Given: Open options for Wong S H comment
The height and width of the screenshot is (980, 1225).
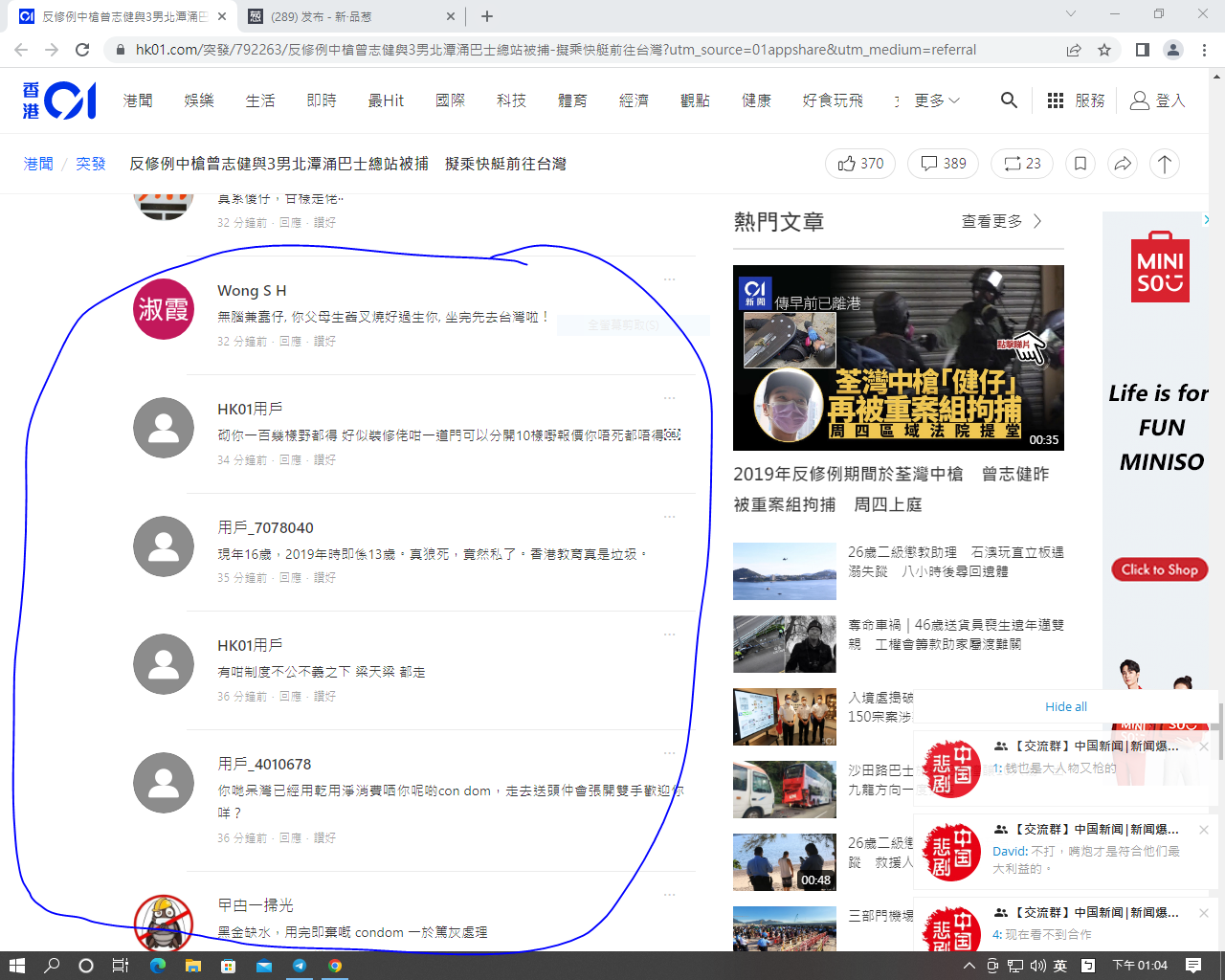Looking at the screenshot, I should click(x=670, y=279).
